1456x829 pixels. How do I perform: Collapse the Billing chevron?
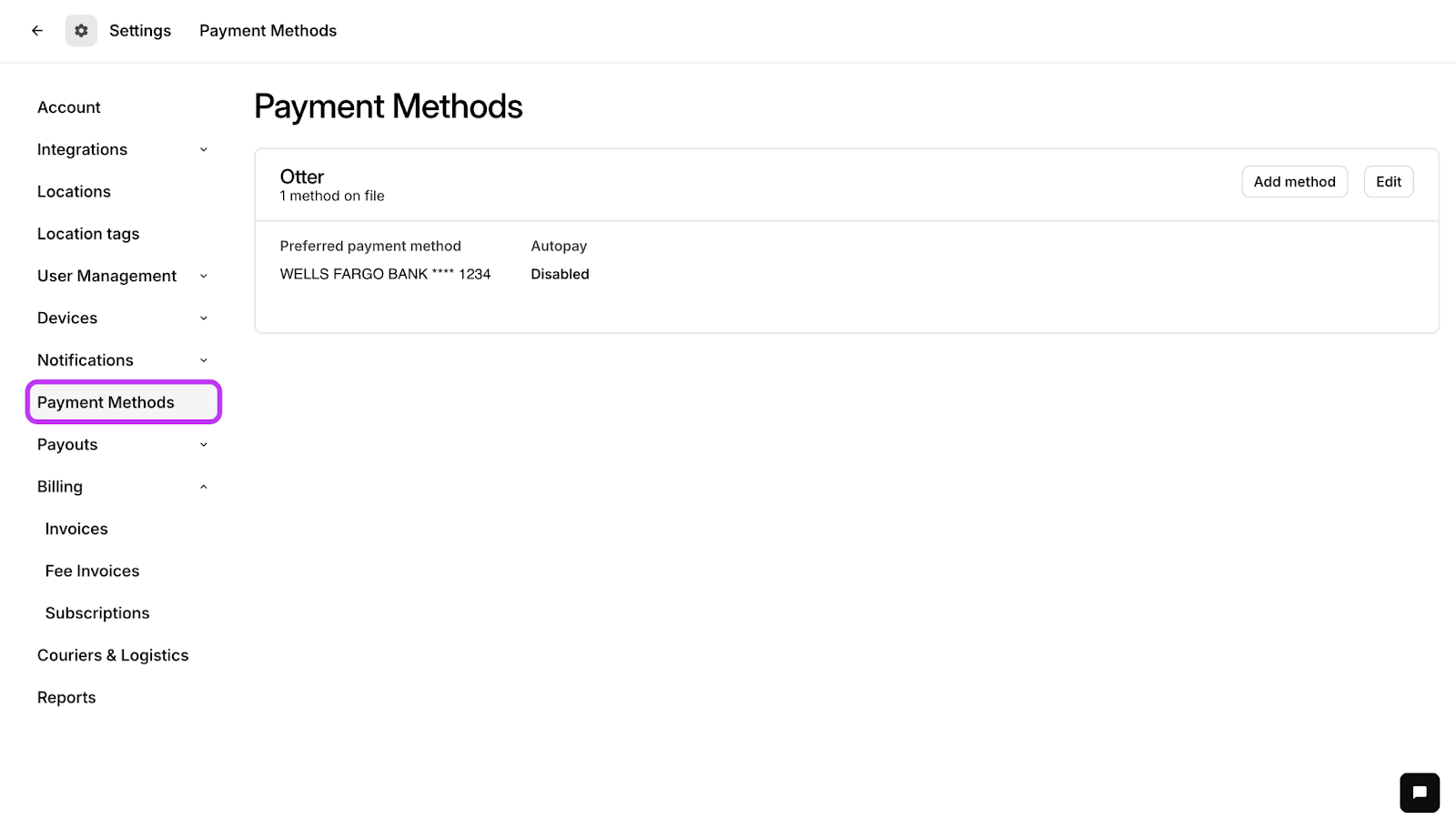tap(204, 487)
